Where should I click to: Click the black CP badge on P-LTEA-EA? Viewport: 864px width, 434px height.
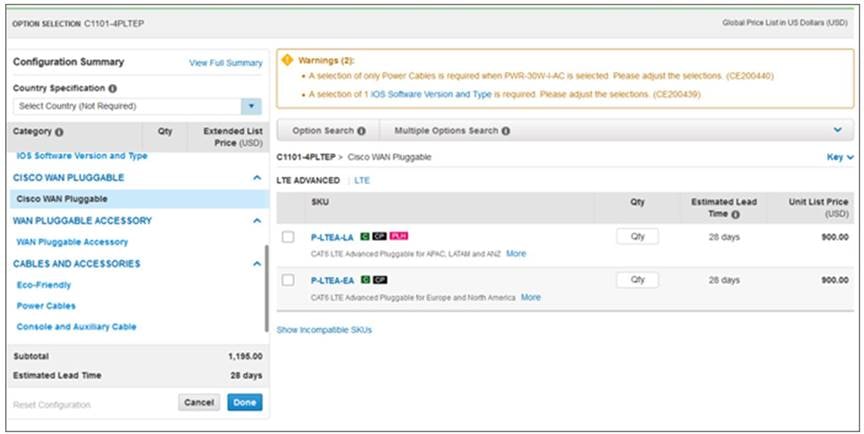[x=380, y=280]
